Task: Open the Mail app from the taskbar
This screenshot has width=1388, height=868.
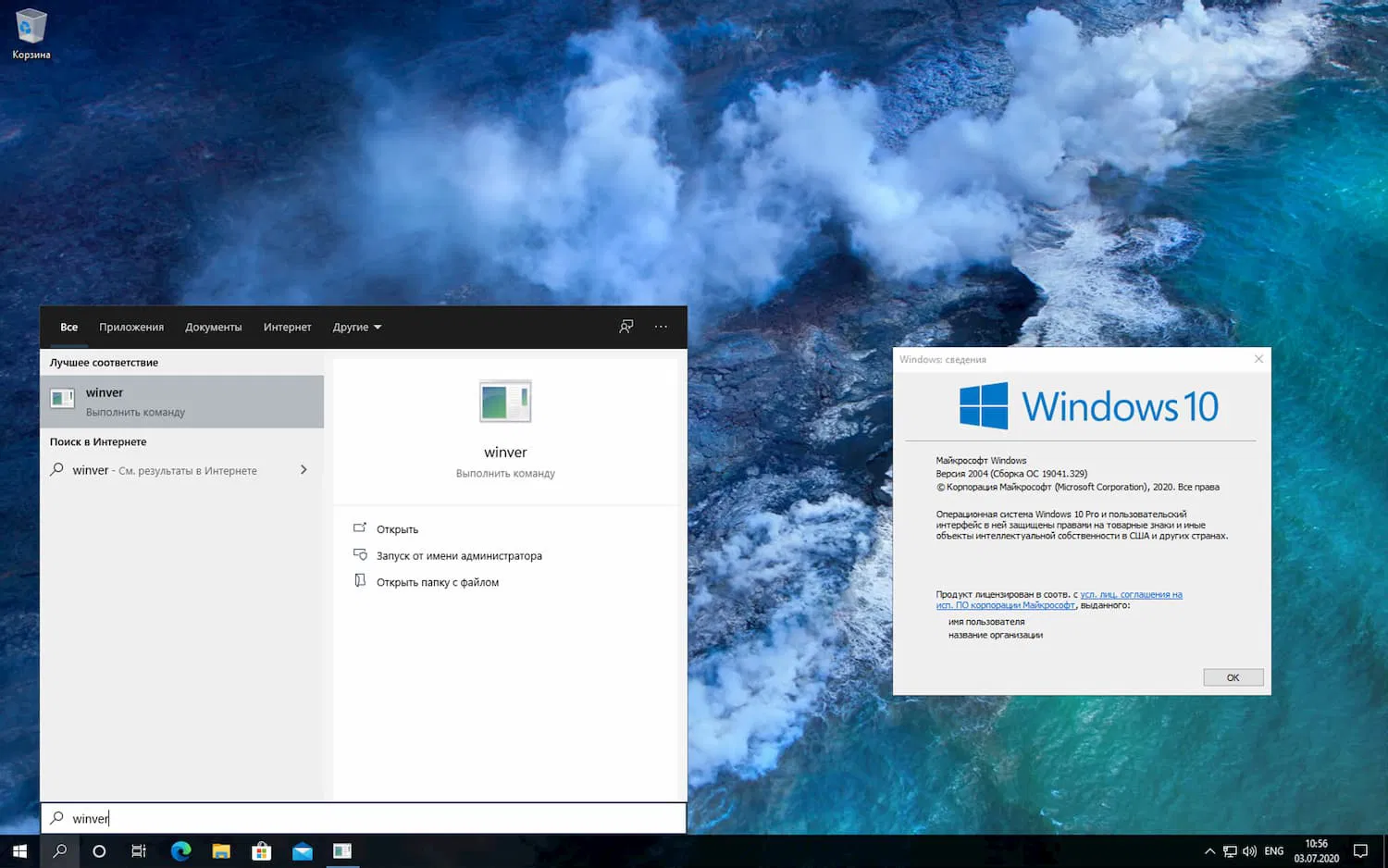Action: pyautogui.click(x=302, y=851)
